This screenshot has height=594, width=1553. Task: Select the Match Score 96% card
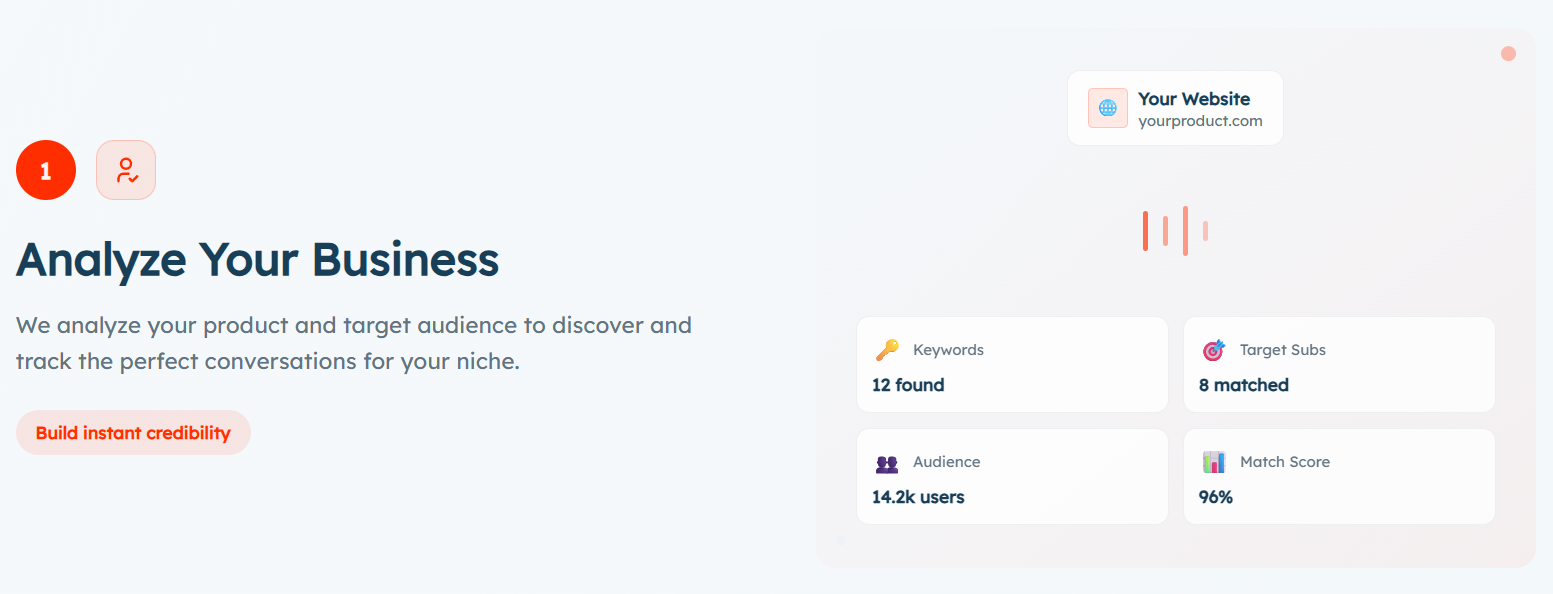(x=1339, y=477)
